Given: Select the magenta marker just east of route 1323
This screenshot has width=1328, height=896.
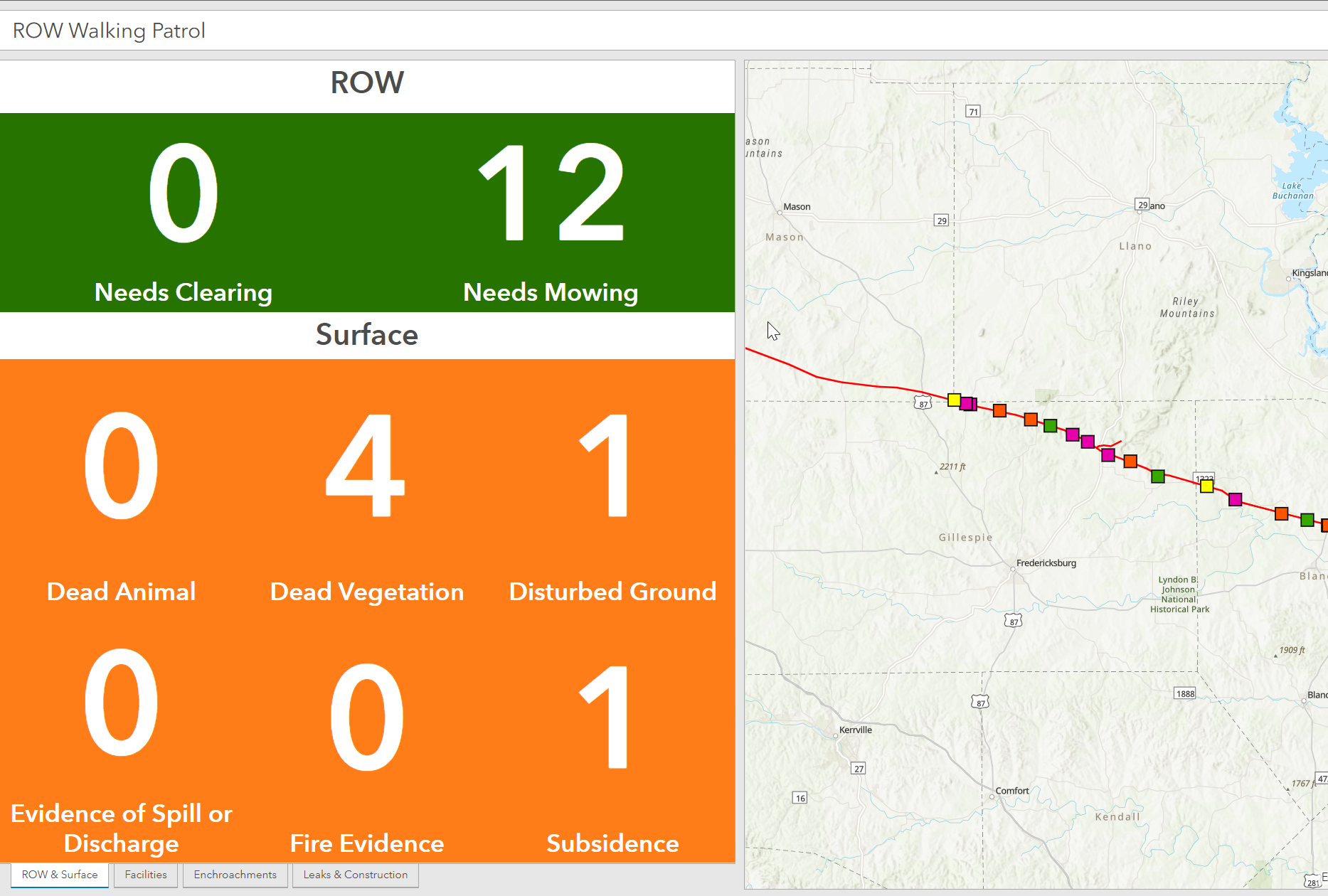Looking at the screenshot, I should click(1235, 499).
